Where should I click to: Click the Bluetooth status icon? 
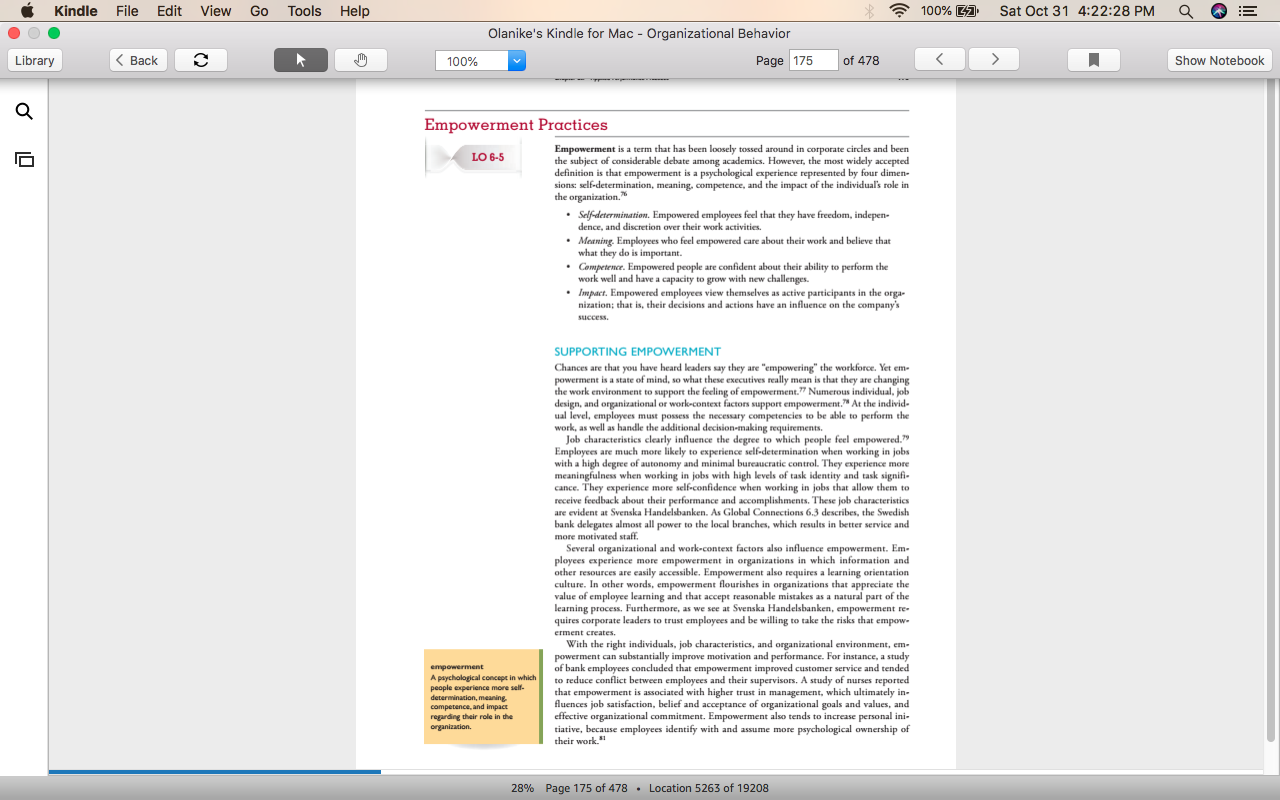tap(869, 11)
